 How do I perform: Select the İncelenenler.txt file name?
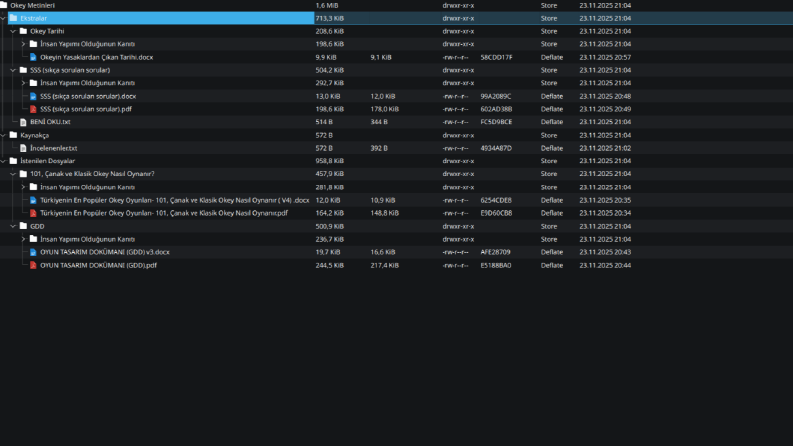(x=54, y=148)
